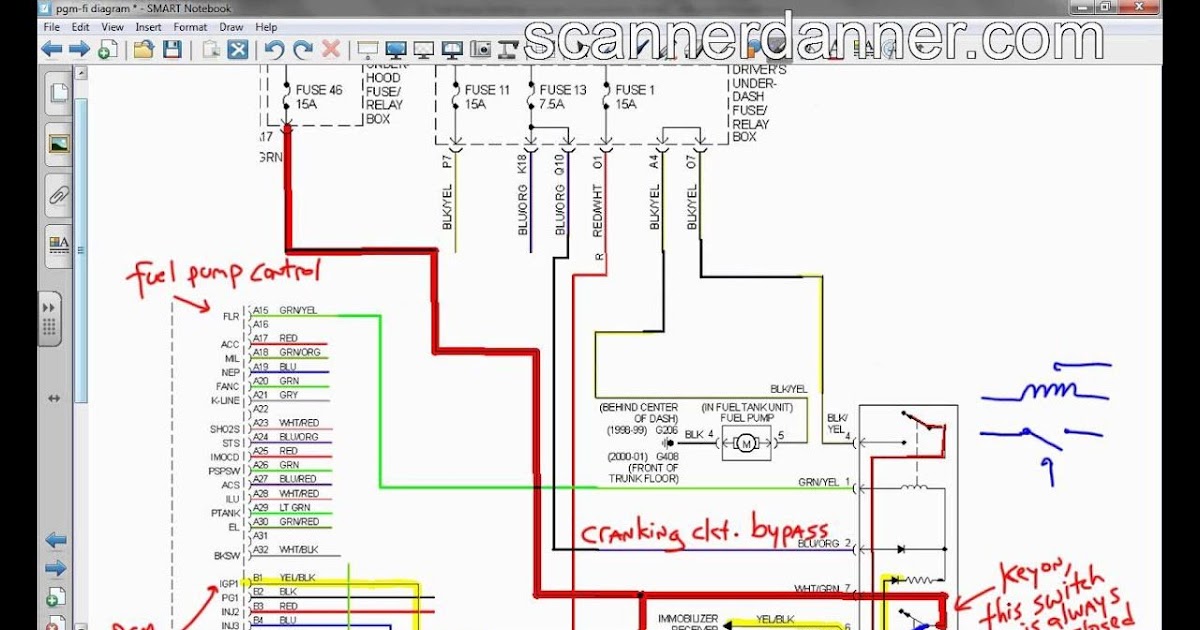Move sidebar to other side with double arrow
Screen dimensions: 1200x630
tap(54, 398)
